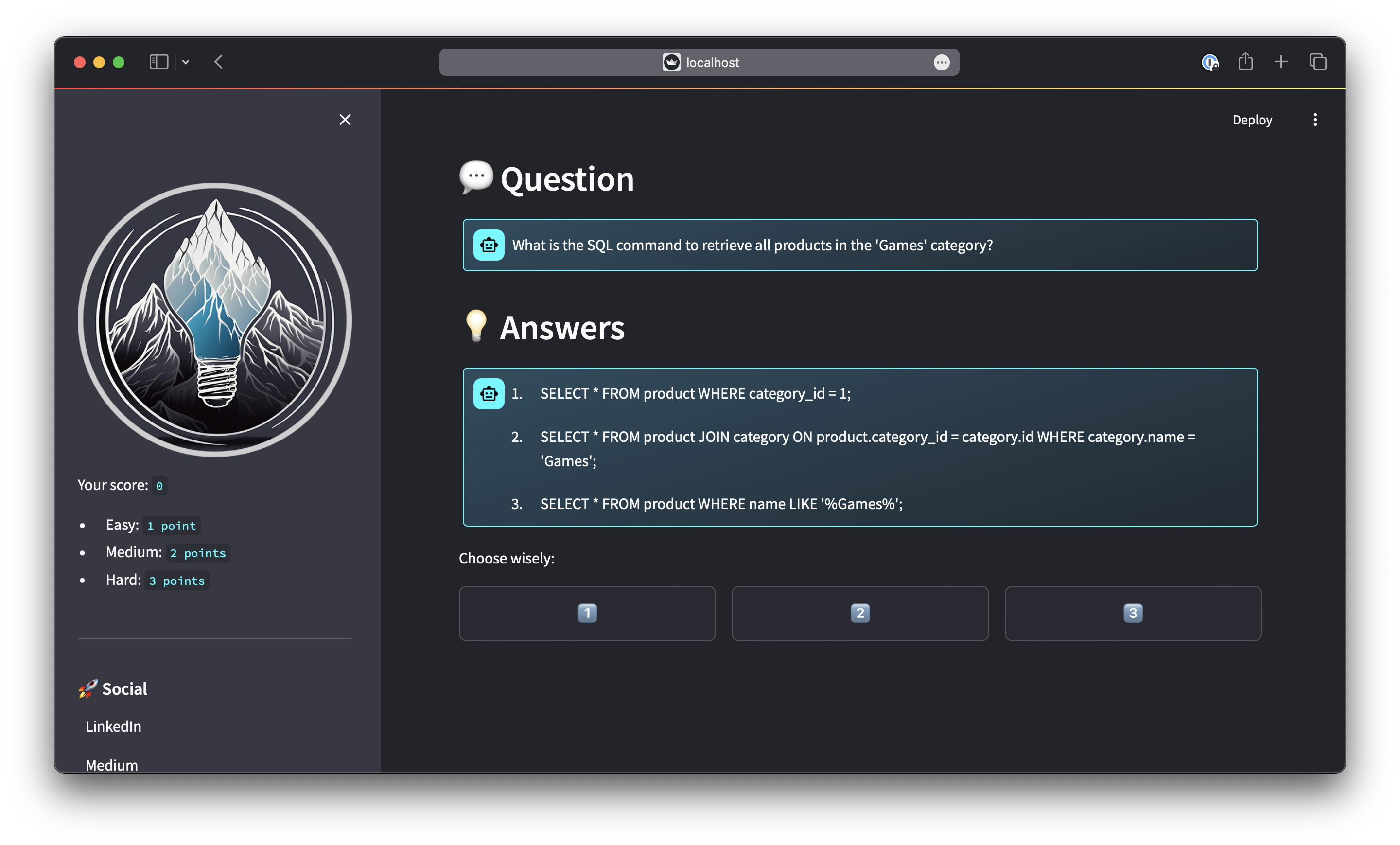Click the mountain lightbulb logo image
The width and height of the screenshot is (1400, 845).
point(215,319)
